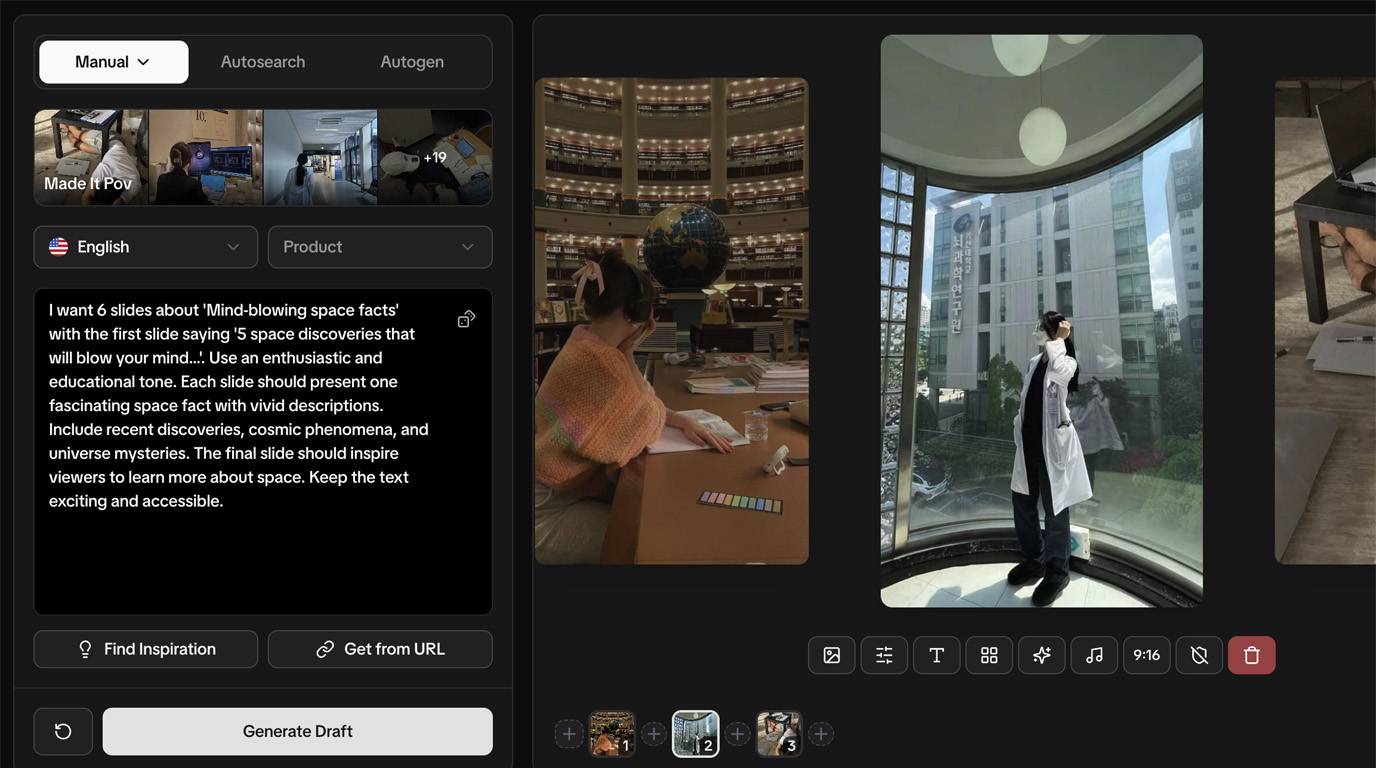This screenshot has width=1376, height=768.
Task: Expand the Manual mode dropdown
Action: point(113,62)
